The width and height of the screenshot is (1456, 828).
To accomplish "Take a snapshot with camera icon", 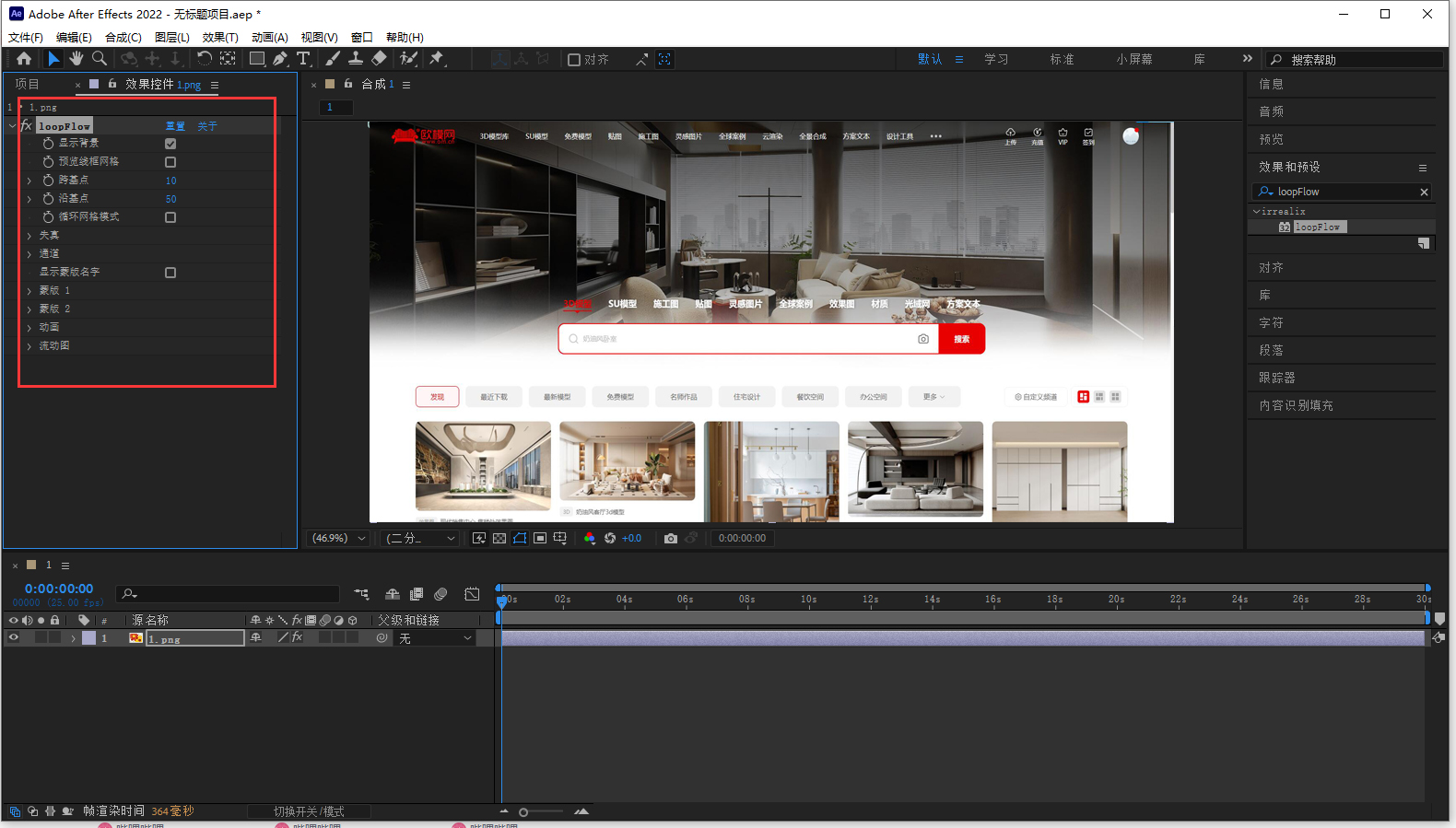I will 670,539.
